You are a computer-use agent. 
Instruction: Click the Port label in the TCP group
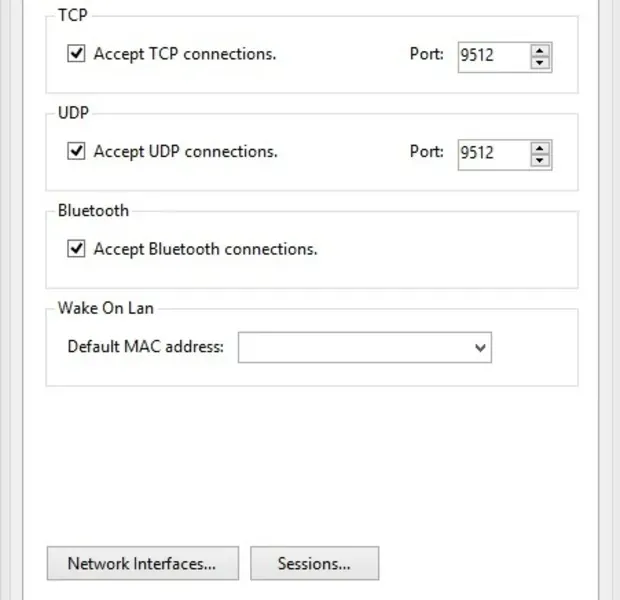(426, 54)
